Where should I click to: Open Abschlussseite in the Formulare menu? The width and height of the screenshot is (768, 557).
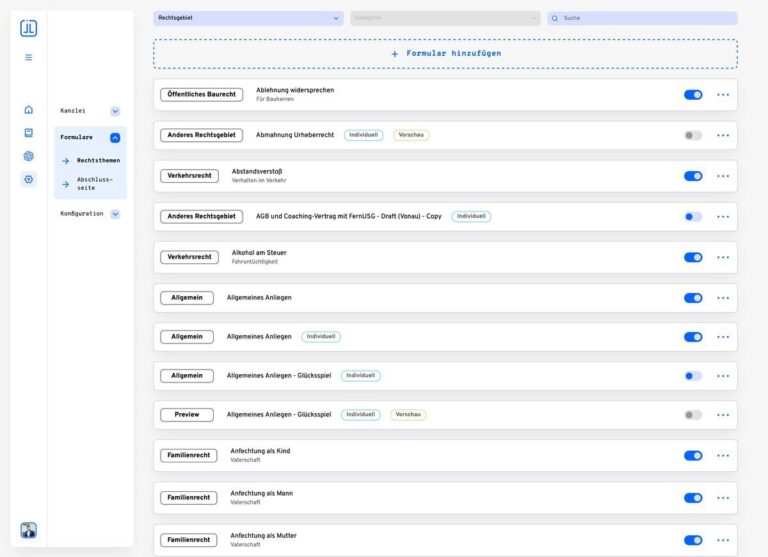coord(96,184)
